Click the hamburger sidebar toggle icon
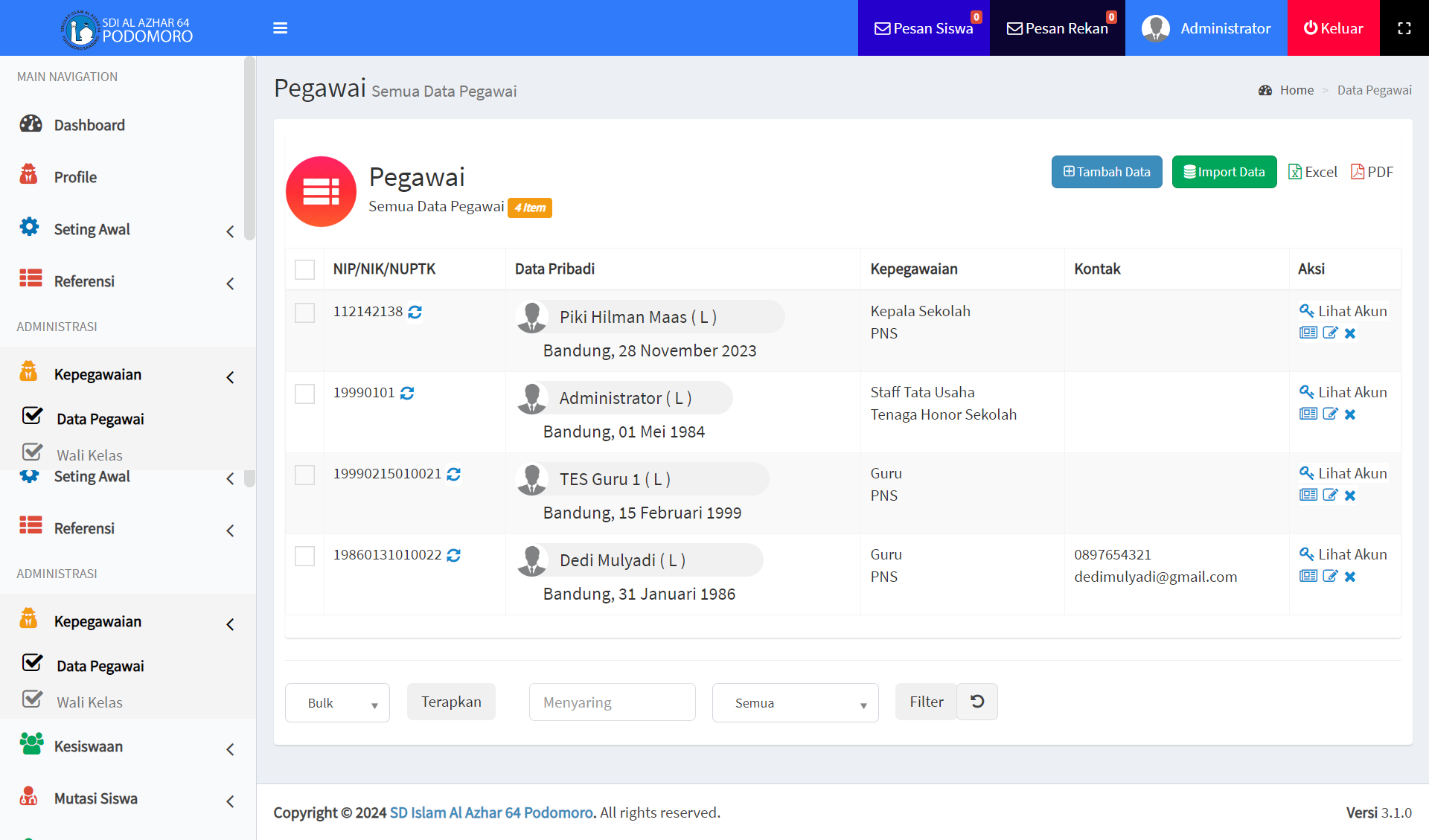The height and width of the screenshot is (840, 1429). (x=280, y=28)
